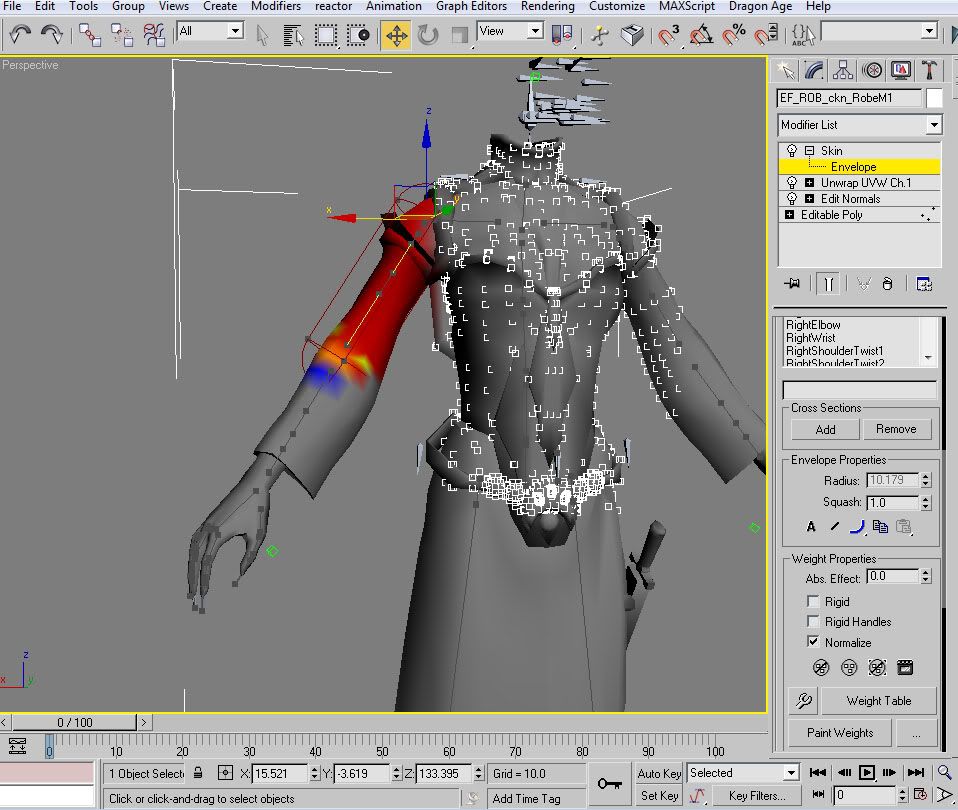Click the Weight Table button
This screenshot has height=810, width=958.
click(878, 701)
